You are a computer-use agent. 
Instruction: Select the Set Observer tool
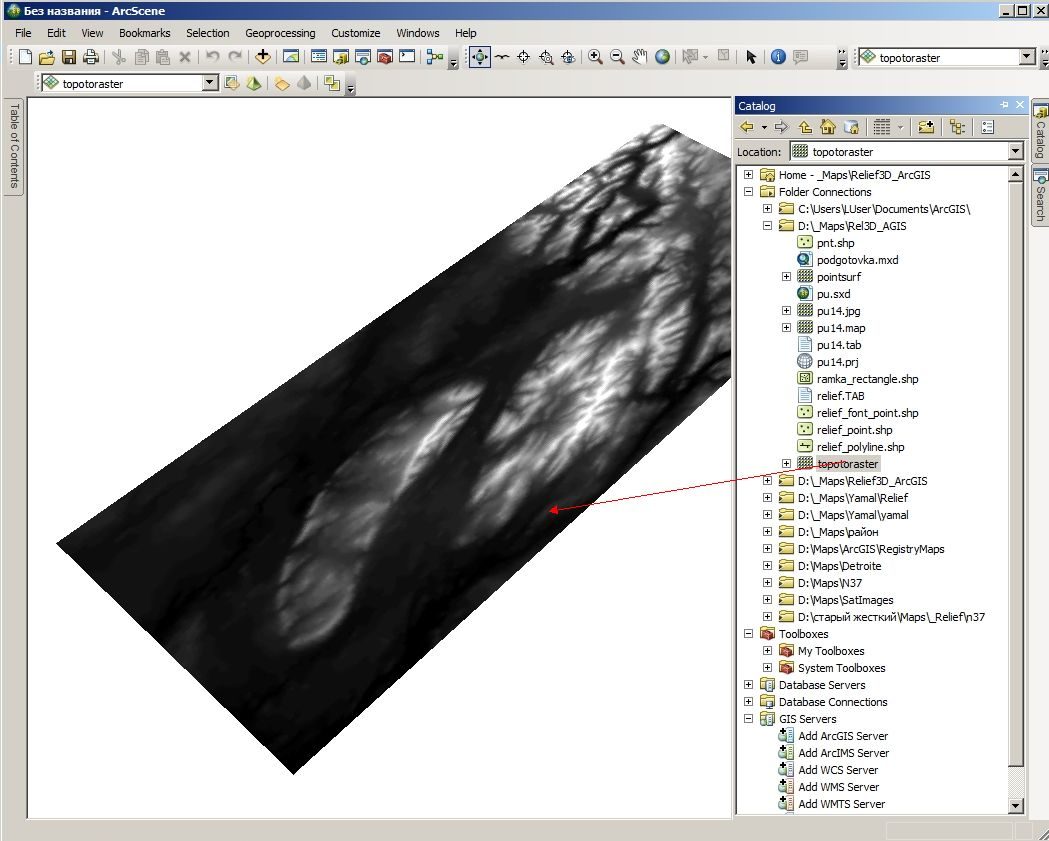(568, 57)
